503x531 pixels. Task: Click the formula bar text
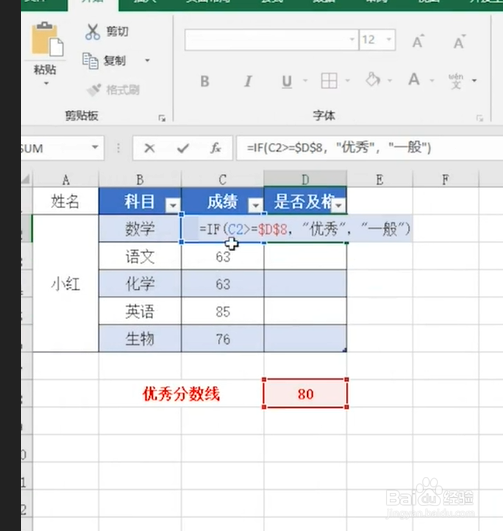[339, 148]
